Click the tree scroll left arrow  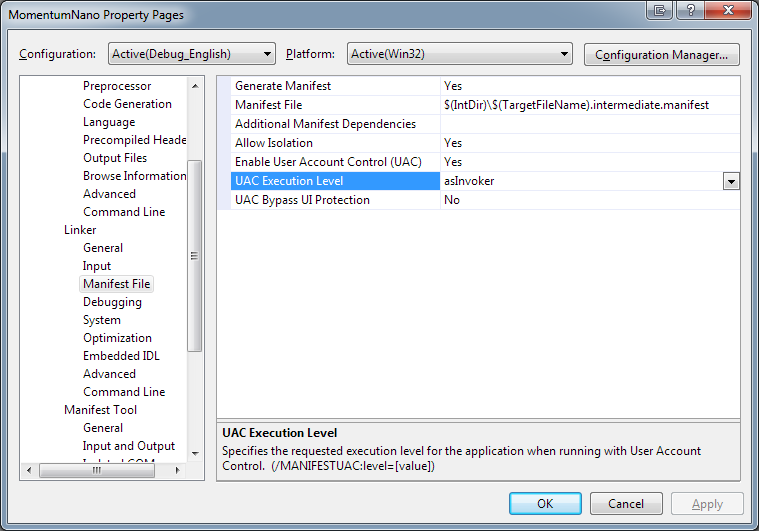coord(29,470)
